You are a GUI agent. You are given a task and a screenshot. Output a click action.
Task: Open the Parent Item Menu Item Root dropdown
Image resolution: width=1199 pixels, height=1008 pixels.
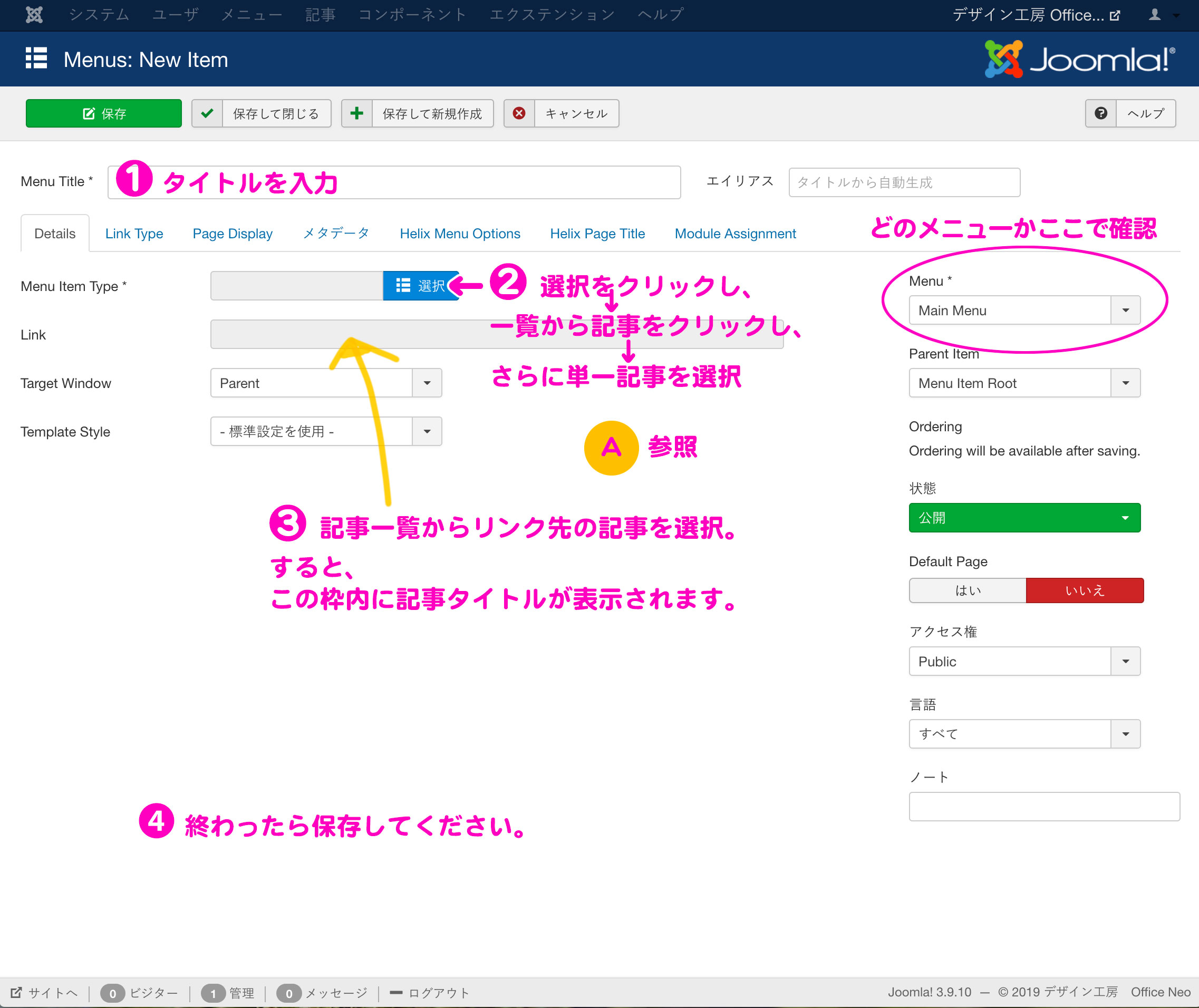[1024, 383]
